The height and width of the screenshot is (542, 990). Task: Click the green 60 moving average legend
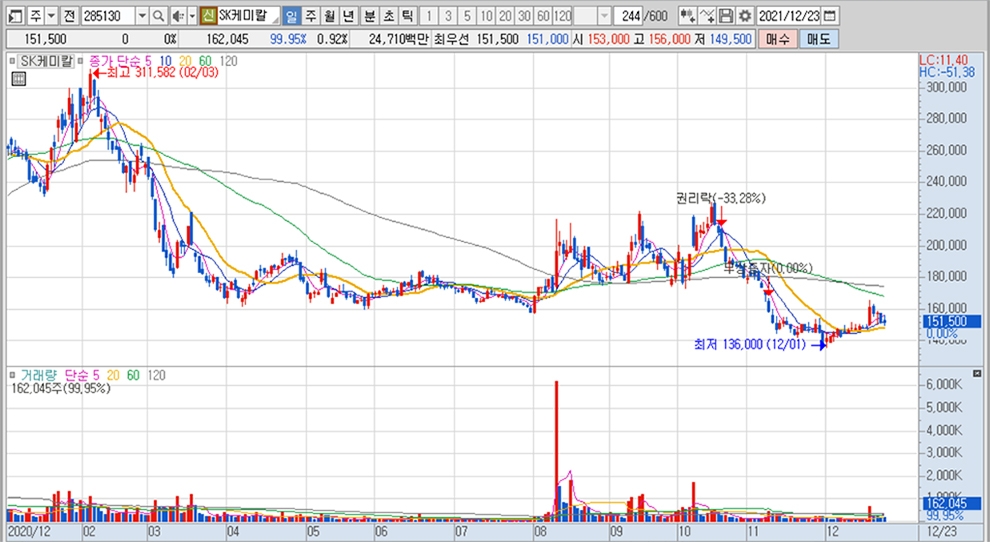click(x=205, y=61)
